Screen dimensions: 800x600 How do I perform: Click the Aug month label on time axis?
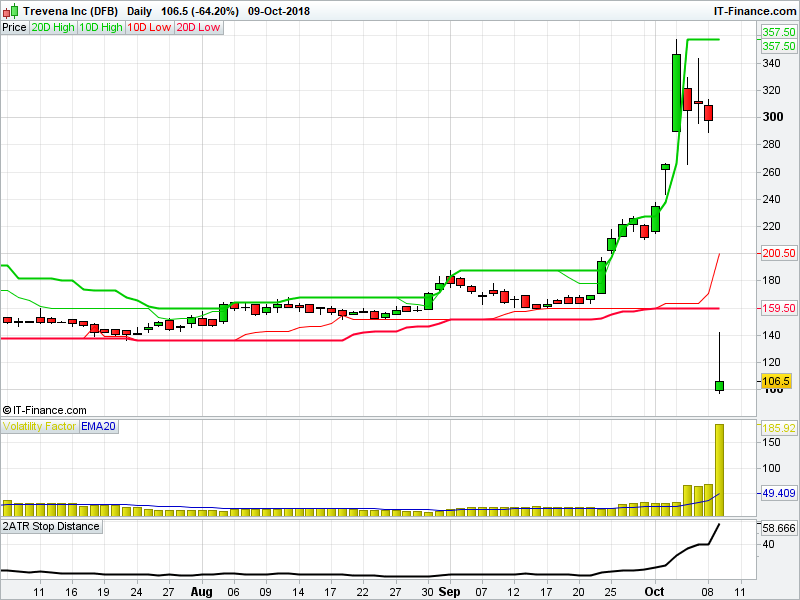tap(202, 592)
